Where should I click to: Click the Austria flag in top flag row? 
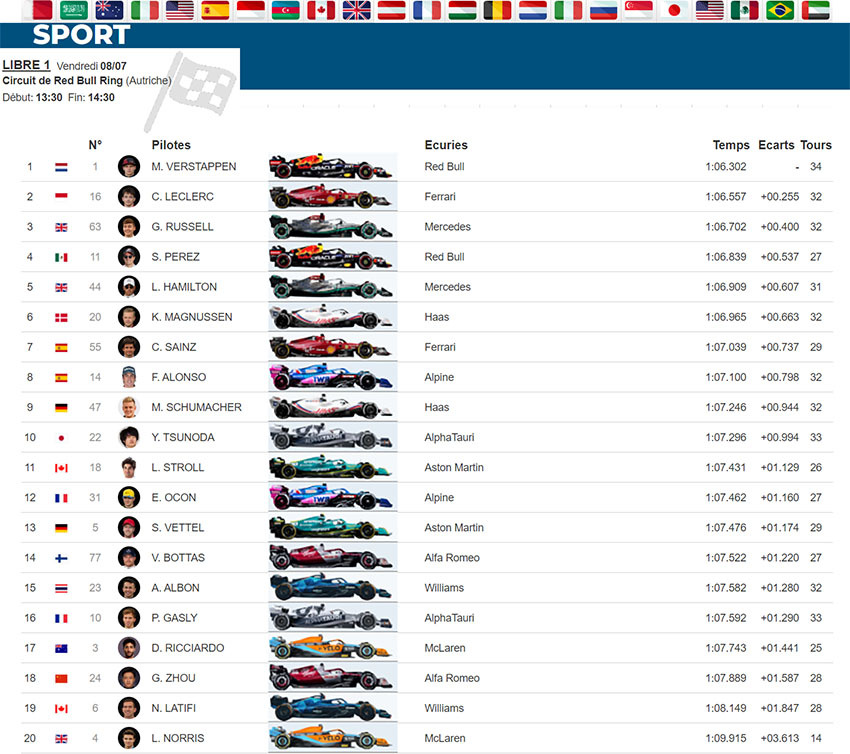pos(391,10)
